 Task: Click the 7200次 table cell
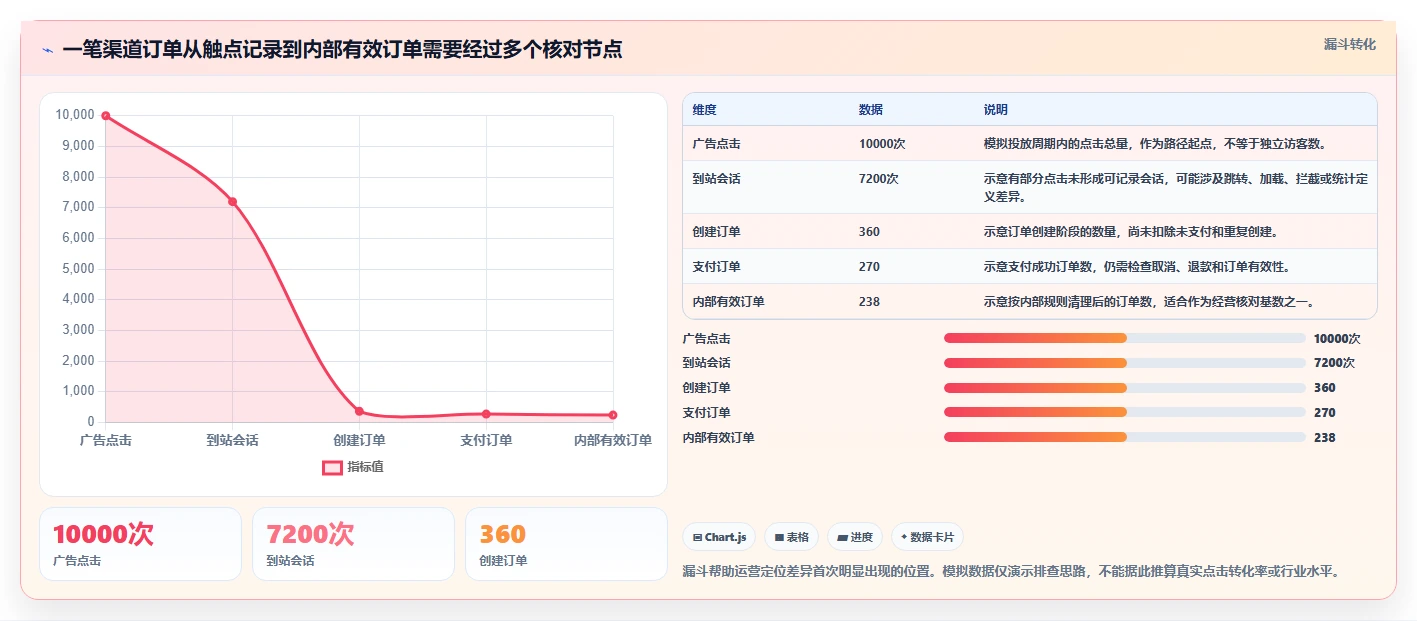pos(879,179)
